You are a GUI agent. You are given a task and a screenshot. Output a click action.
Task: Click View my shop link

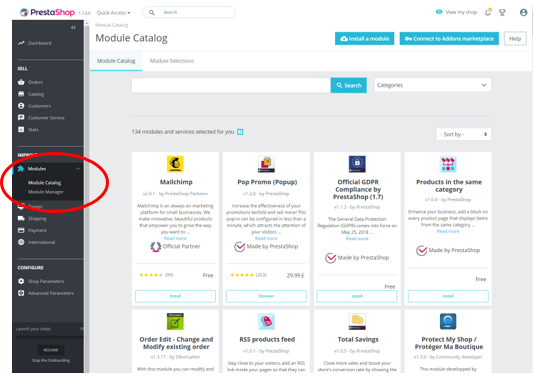pos(456,12)
